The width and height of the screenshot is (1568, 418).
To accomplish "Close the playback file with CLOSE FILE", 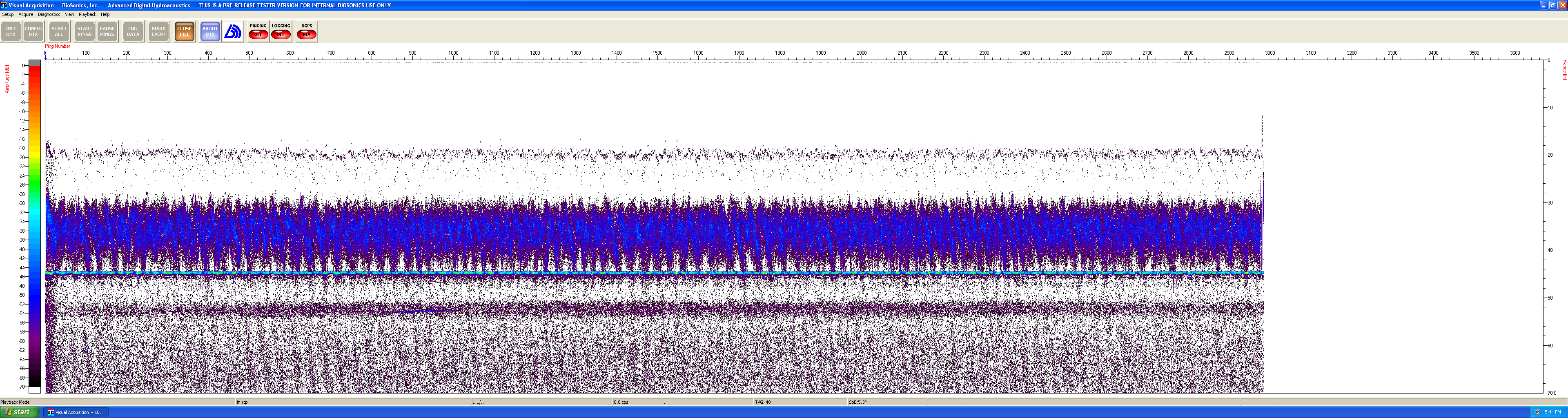I will pos(185,32).
